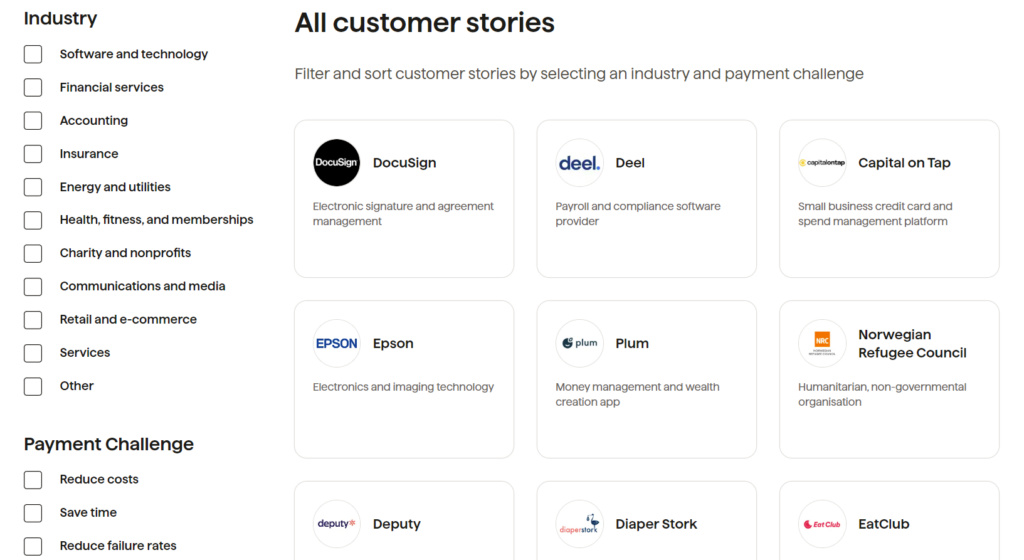Click the Plum logo icon

[x=579, y=344]
